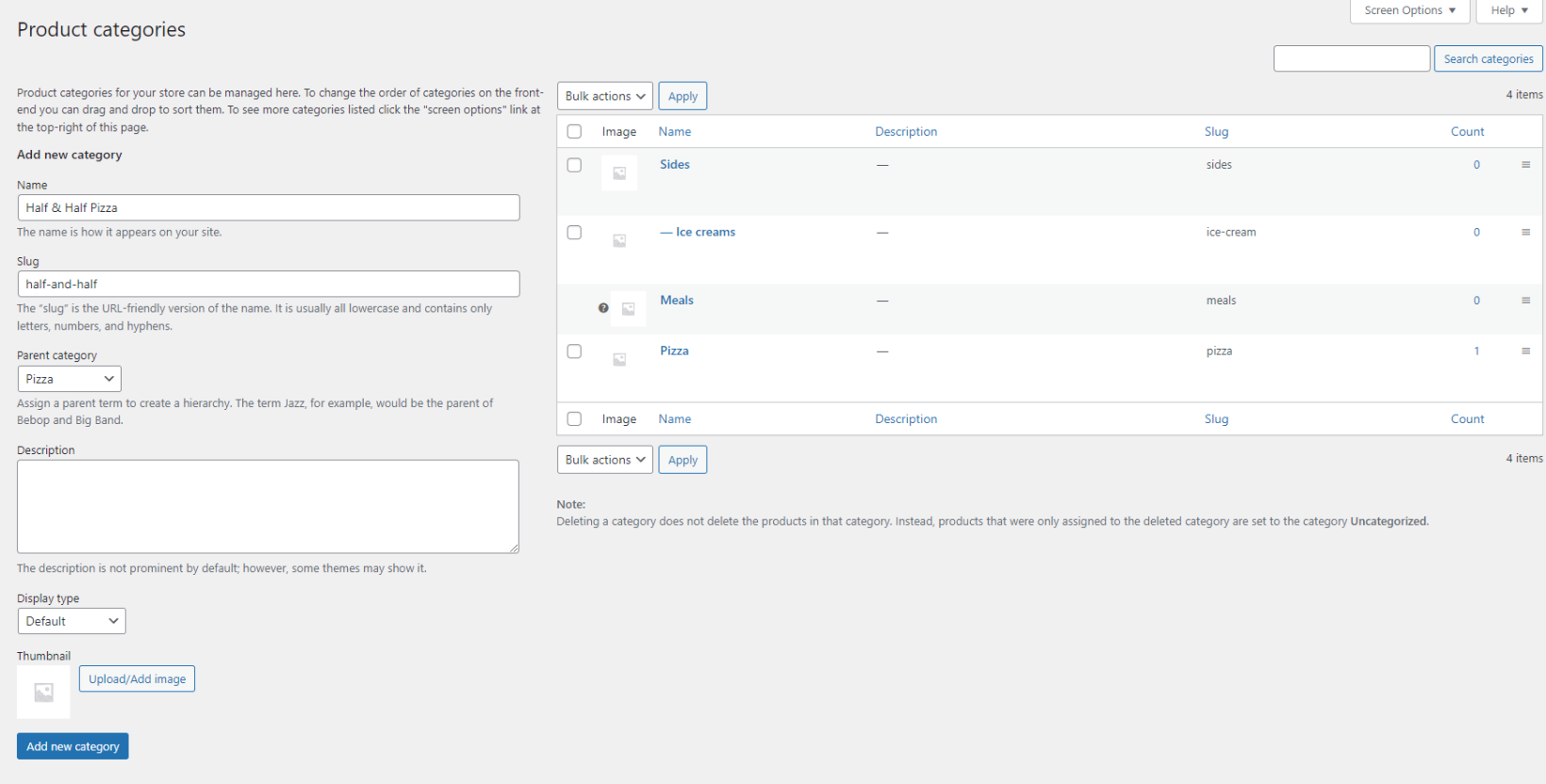The height and width of the screenshot is (784, 1546).
Task: Toggle the select-all checkbox in table header
Action: [574, 132]
